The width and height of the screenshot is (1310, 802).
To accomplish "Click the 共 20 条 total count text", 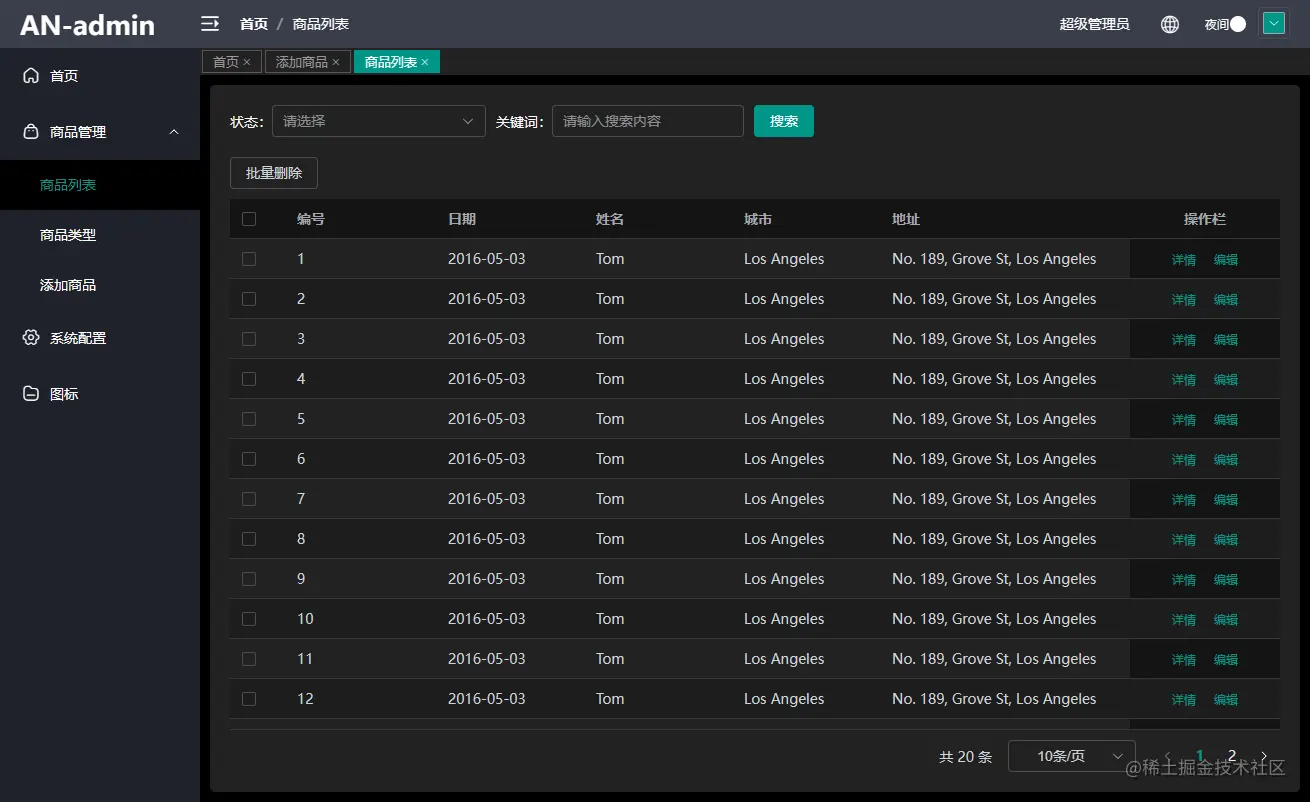I will click(966, 757).
